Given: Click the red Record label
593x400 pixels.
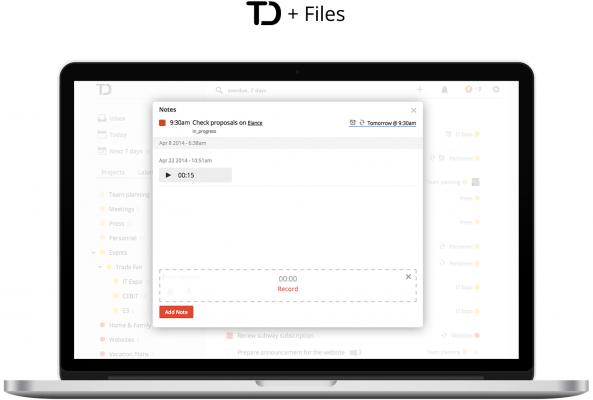Looking at the screenshot, I should coord(288,289).
